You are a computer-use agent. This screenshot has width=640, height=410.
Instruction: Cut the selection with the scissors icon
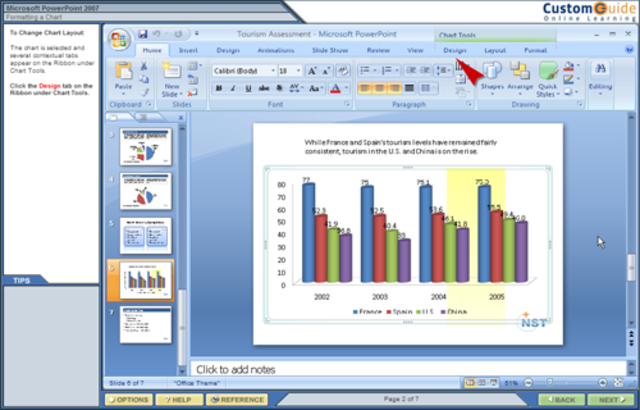pyautogui.click(x=144, y=66)
